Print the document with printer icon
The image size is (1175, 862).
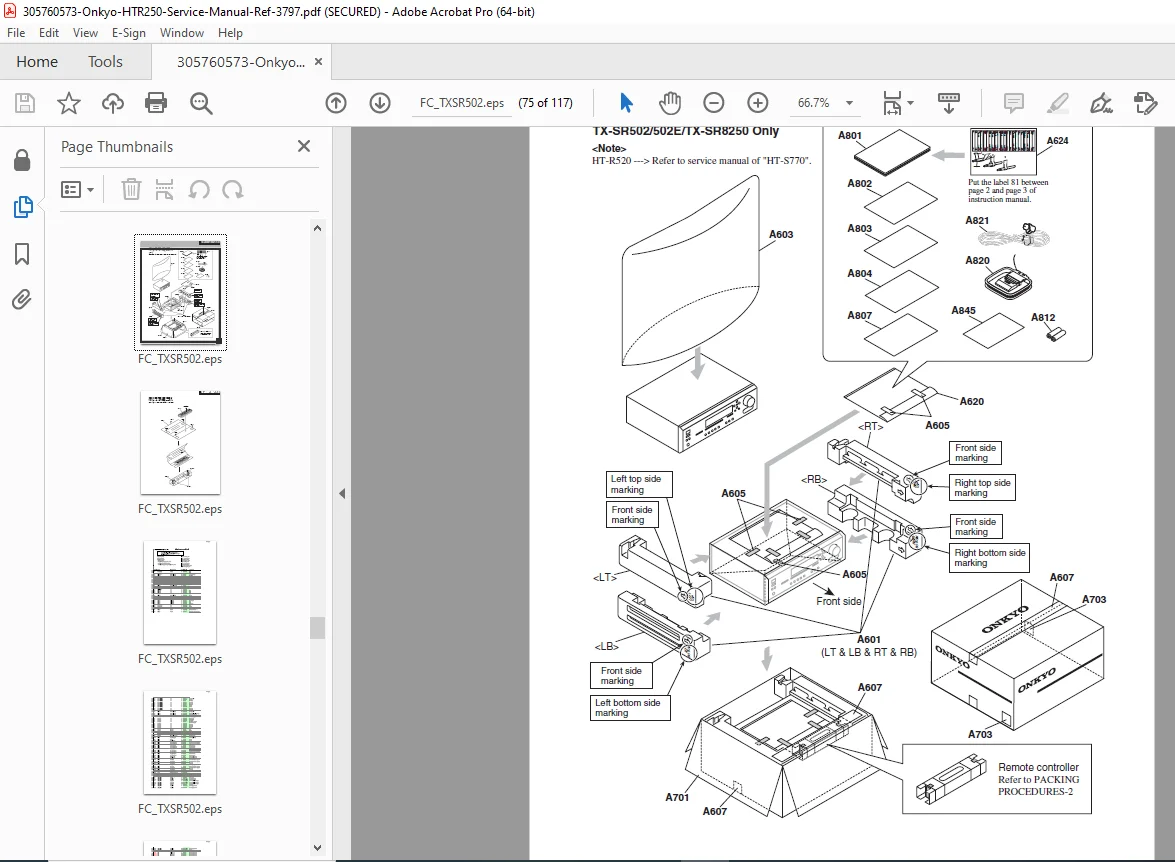pos(156,103)
